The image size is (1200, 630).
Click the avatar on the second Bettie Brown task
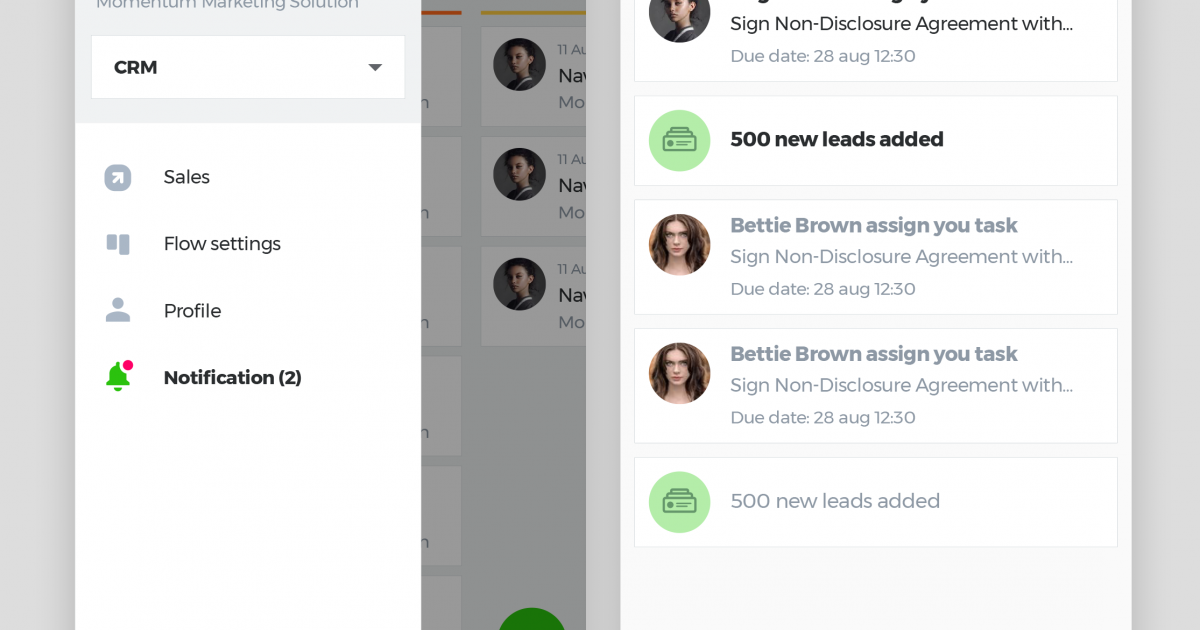680,373
